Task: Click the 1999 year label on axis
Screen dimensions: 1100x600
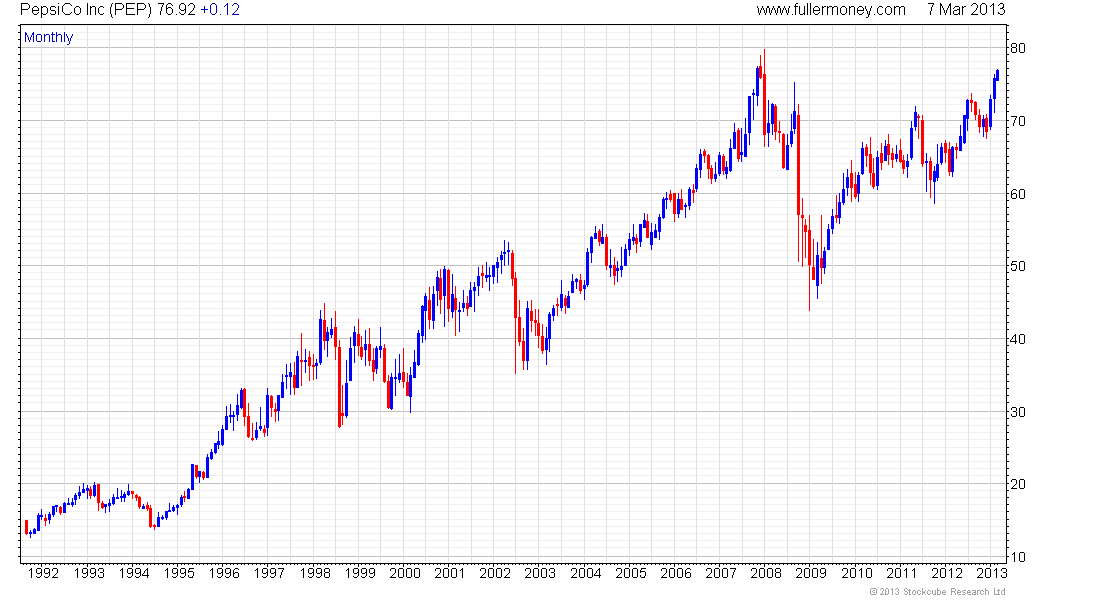Action: click(360, 573)
